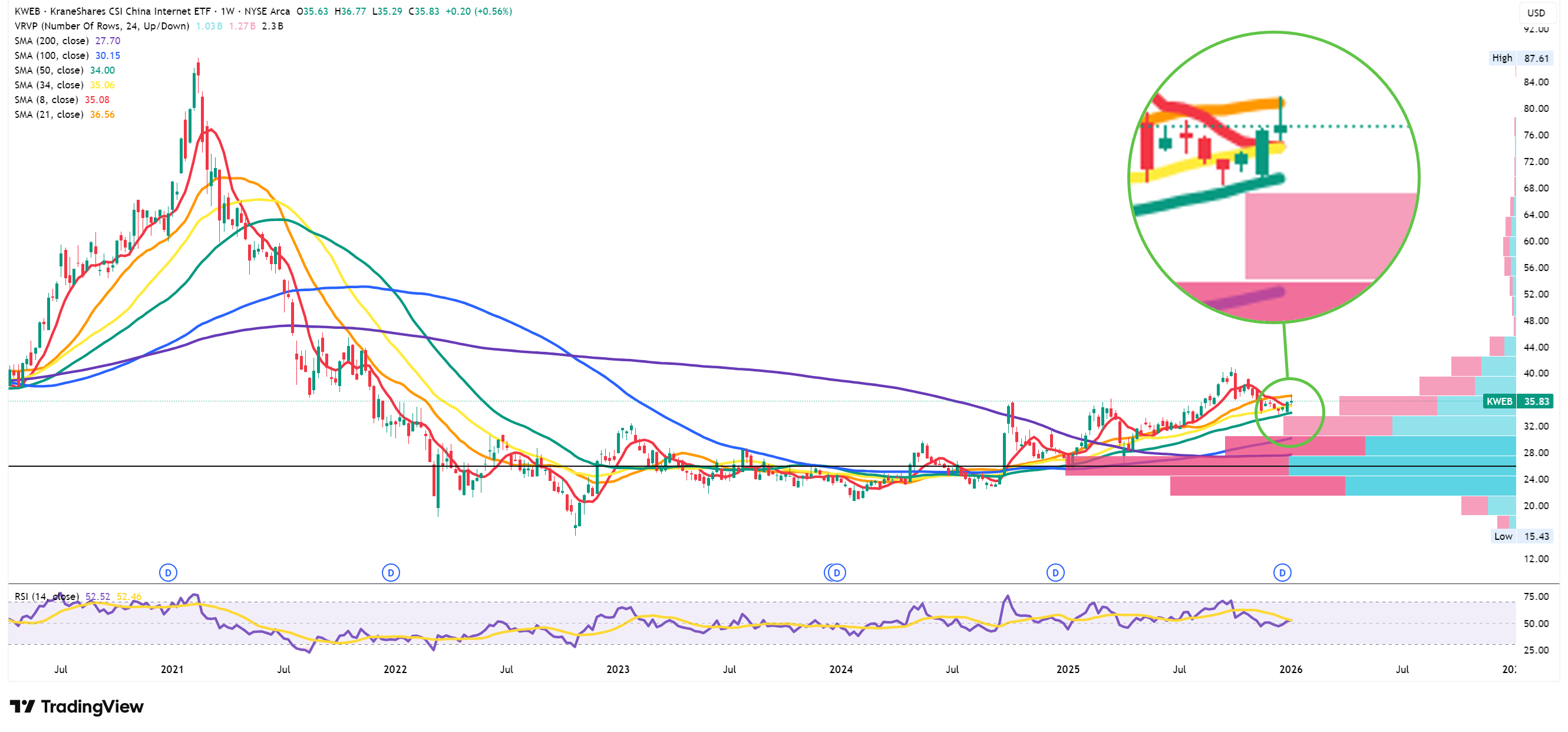Click the dividend marker near 2022

click(391, 572)
